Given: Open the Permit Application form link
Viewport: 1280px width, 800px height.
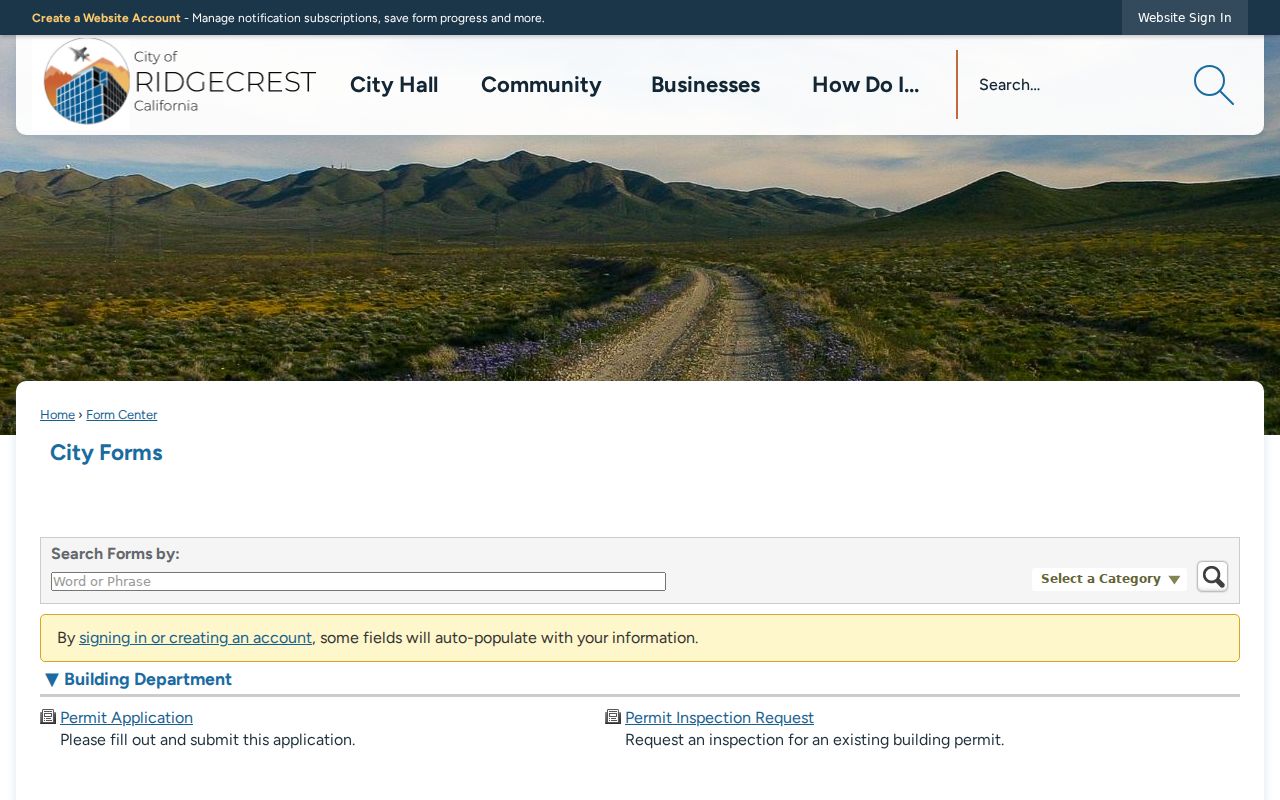Looking at the screenshot, I should (126, 718).
